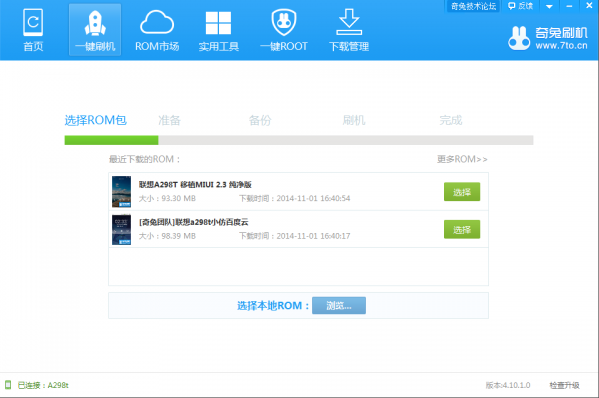Select the 奇兔团队 仿百度云 ROM
This screenshot has width=599, height=398.
tap(462, 229)
